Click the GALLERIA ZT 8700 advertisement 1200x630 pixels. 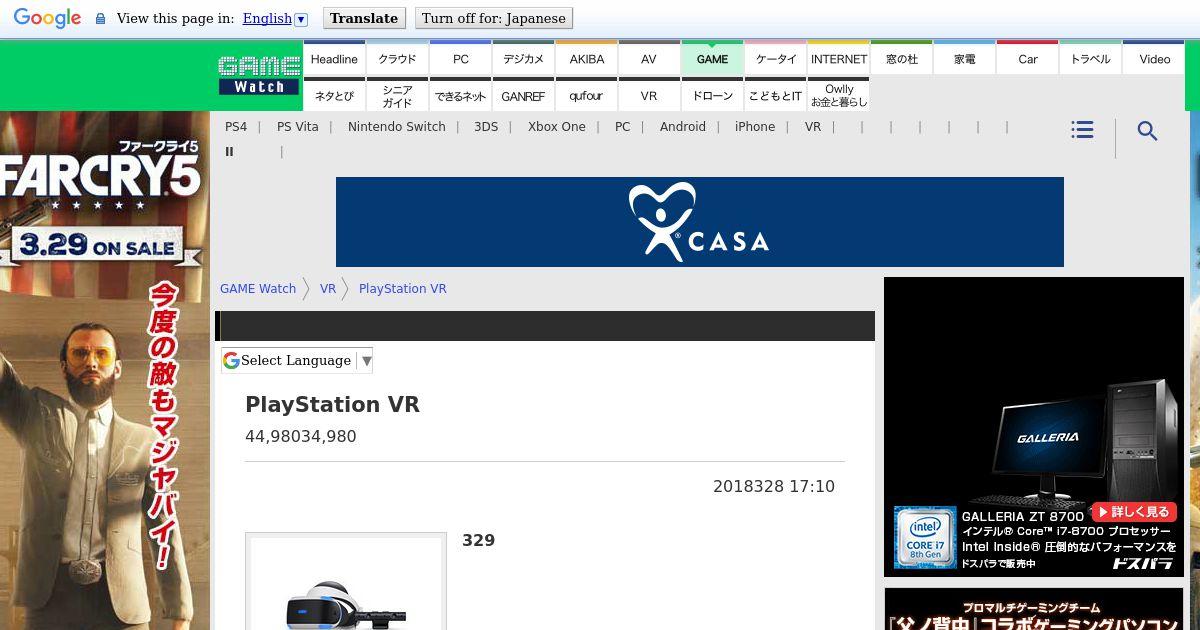[x=1034, y=427]
